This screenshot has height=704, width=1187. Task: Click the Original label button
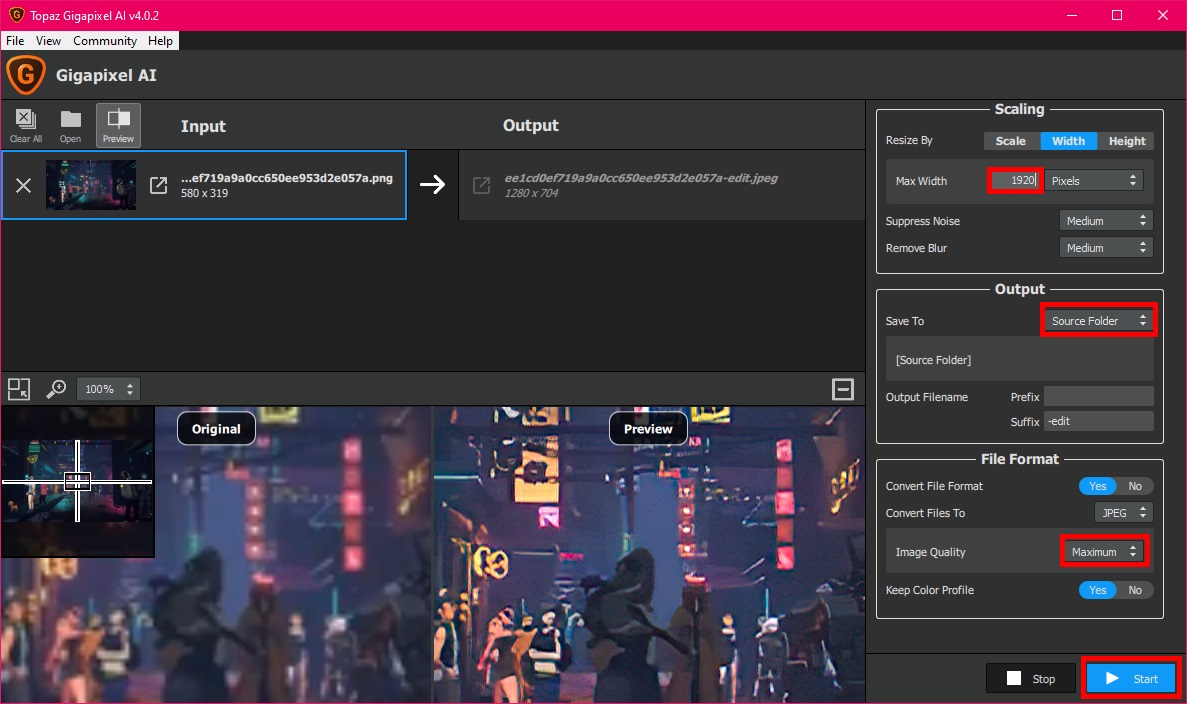pos(217,428)
